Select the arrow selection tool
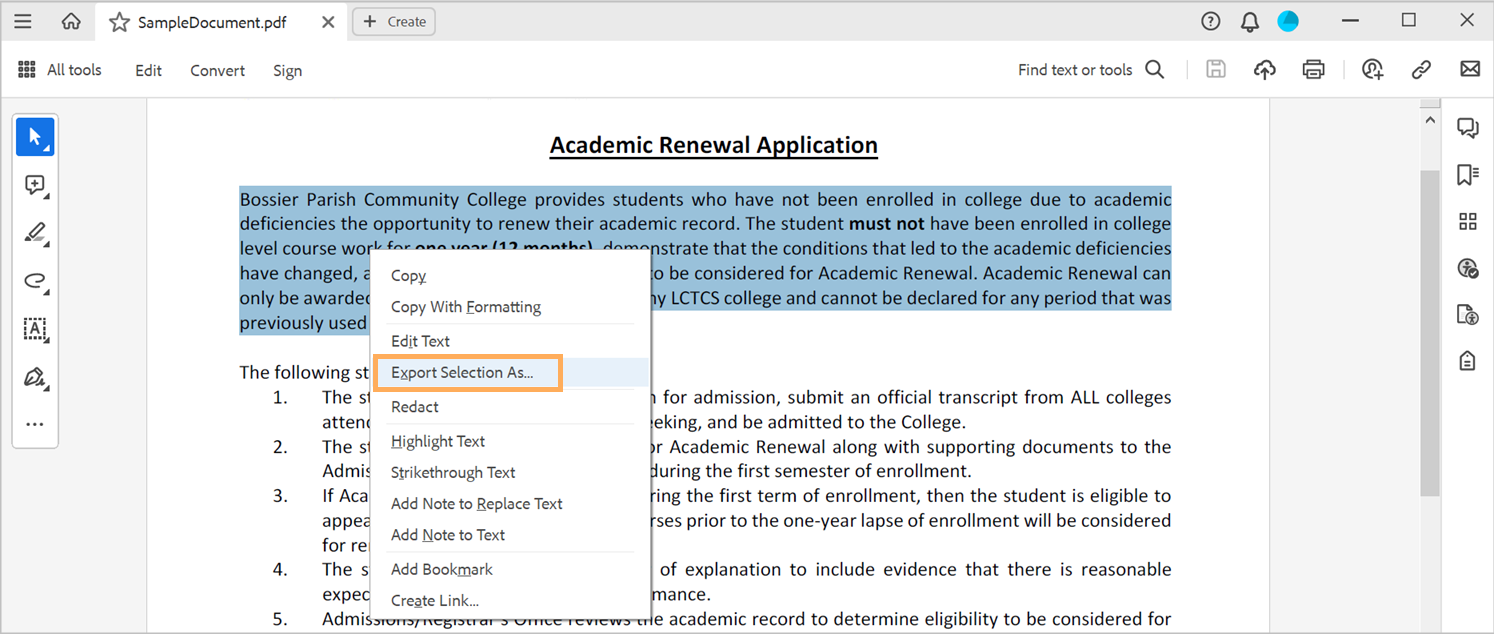1494x634 pixels. (x=35, y=137)
